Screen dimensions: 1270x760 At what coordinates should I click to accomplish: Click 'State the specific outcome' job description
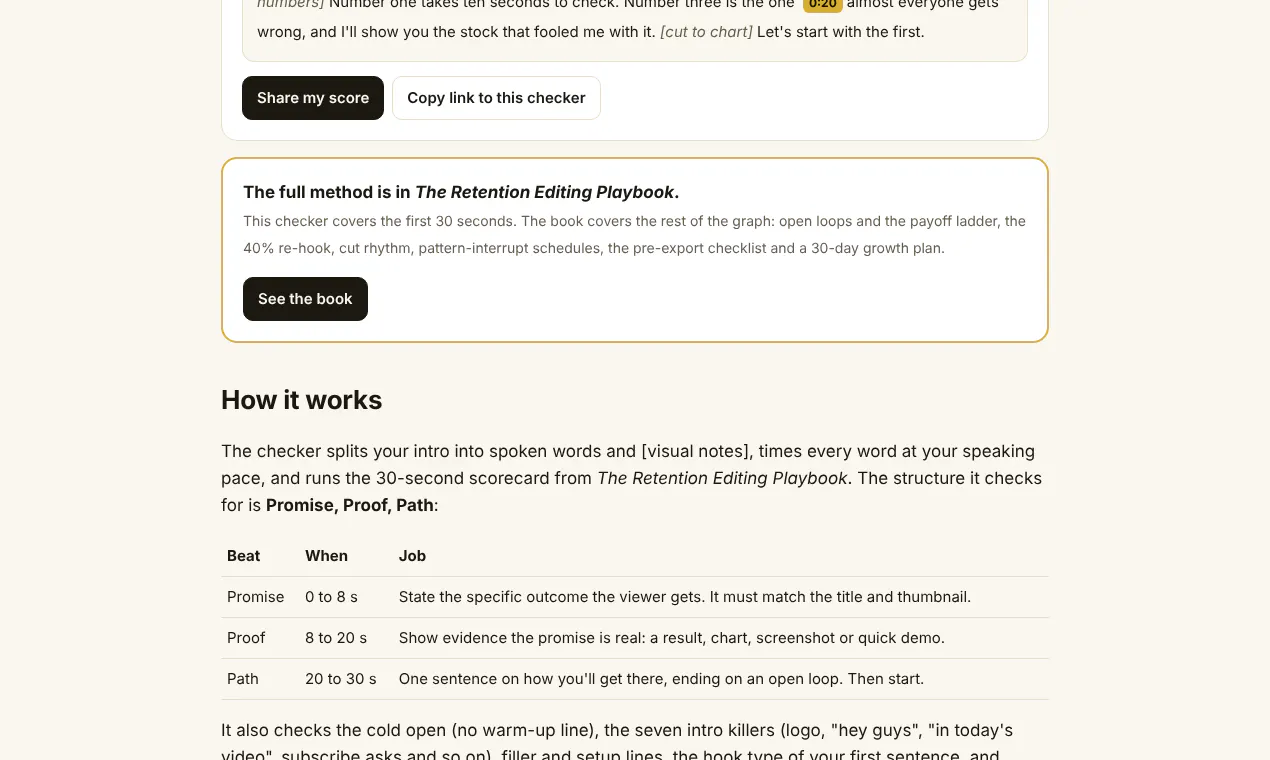[685, 597]
